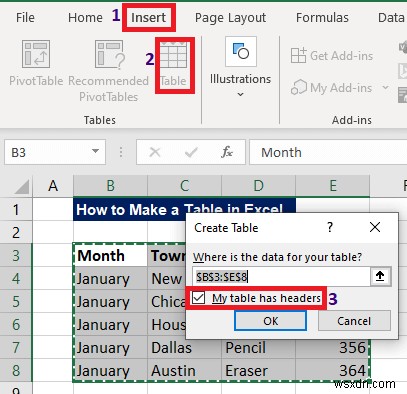407x394 pixels.
Task: Select column B header
Action: tap(110, 186)
